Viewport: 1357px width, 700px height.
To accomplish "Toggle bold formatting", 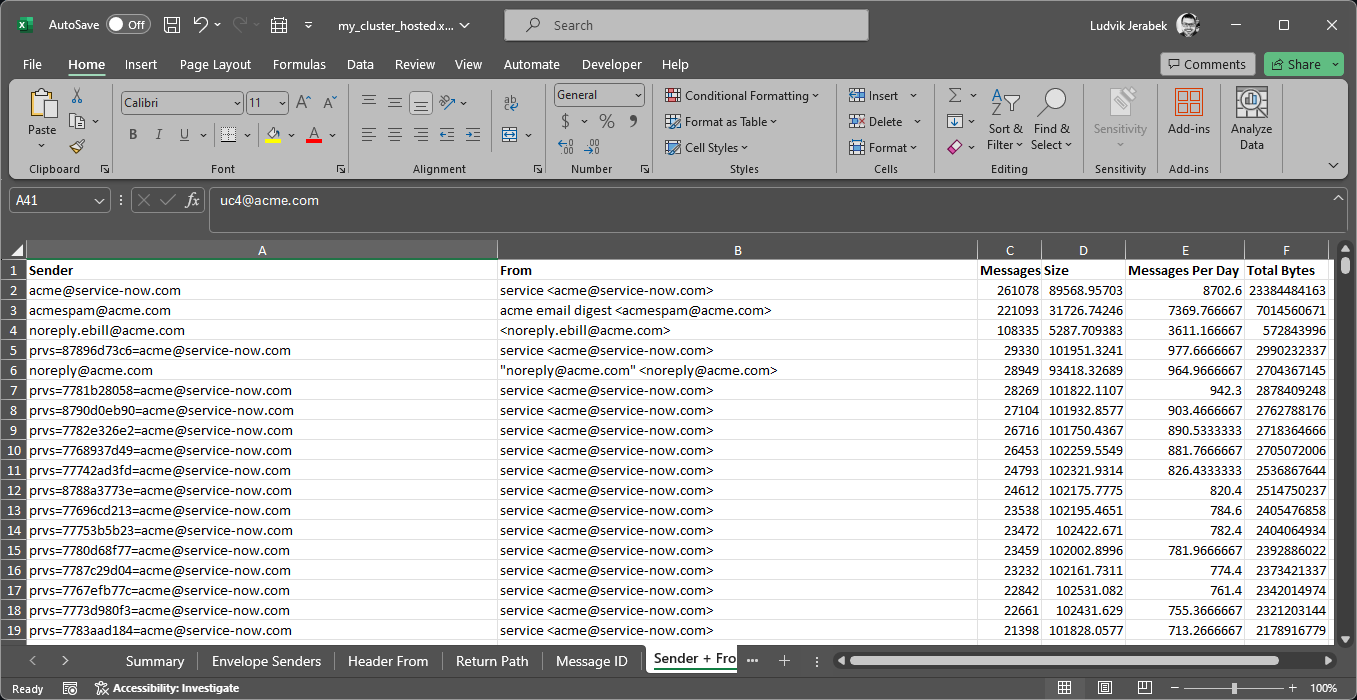I will click(133, 135).
